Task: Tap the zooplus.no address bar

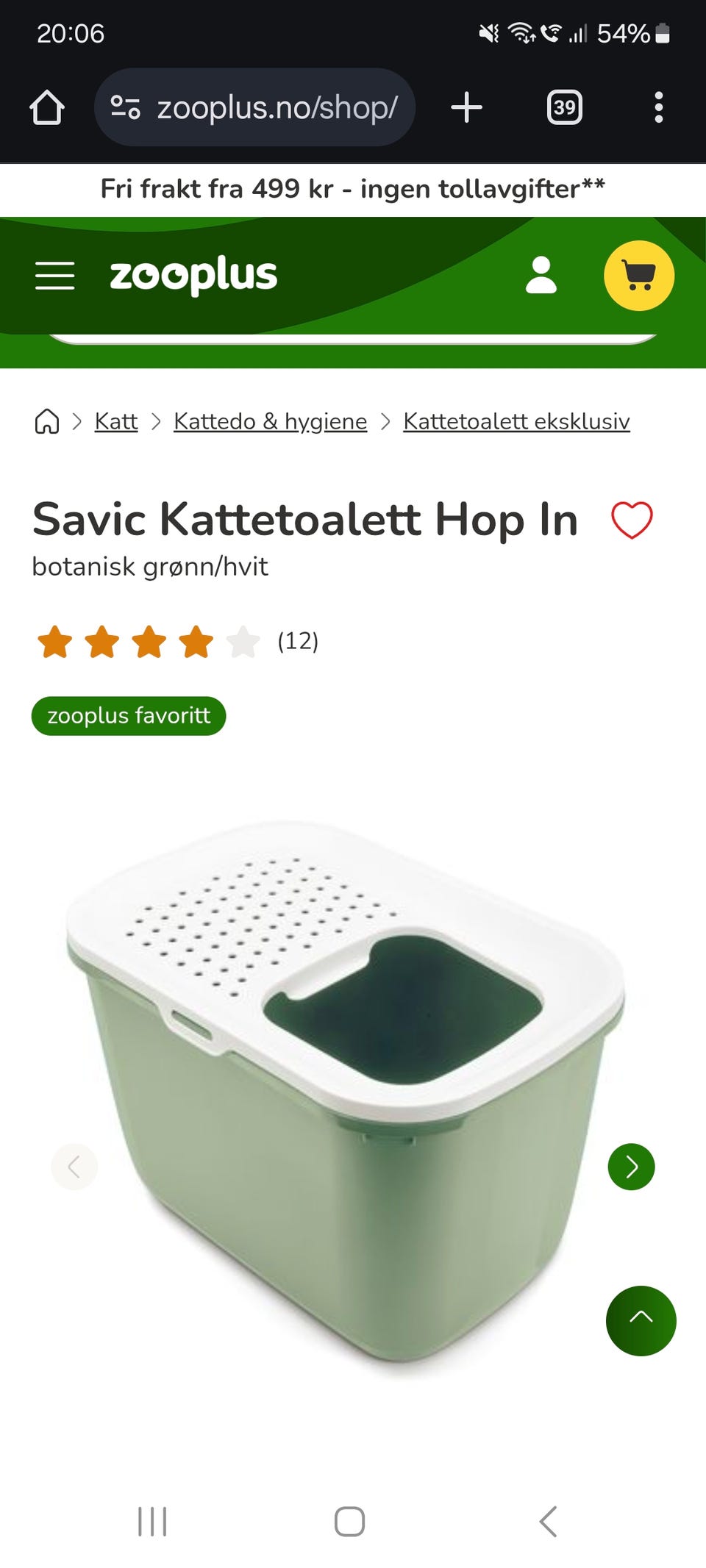Action: (254, 107)
